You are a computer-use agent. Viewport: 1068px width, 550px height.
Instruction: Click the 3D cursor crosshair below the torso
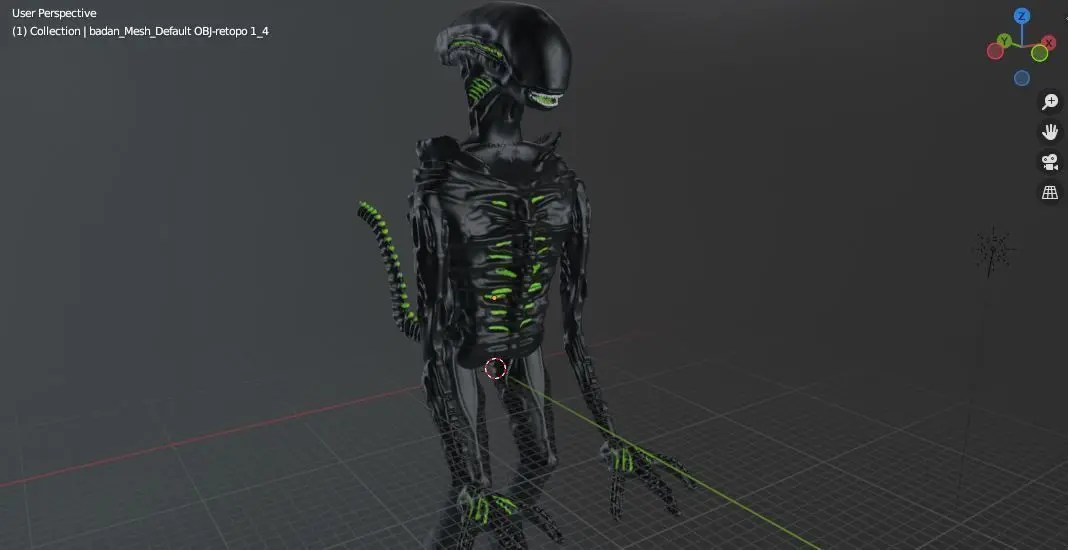point(495,369)
